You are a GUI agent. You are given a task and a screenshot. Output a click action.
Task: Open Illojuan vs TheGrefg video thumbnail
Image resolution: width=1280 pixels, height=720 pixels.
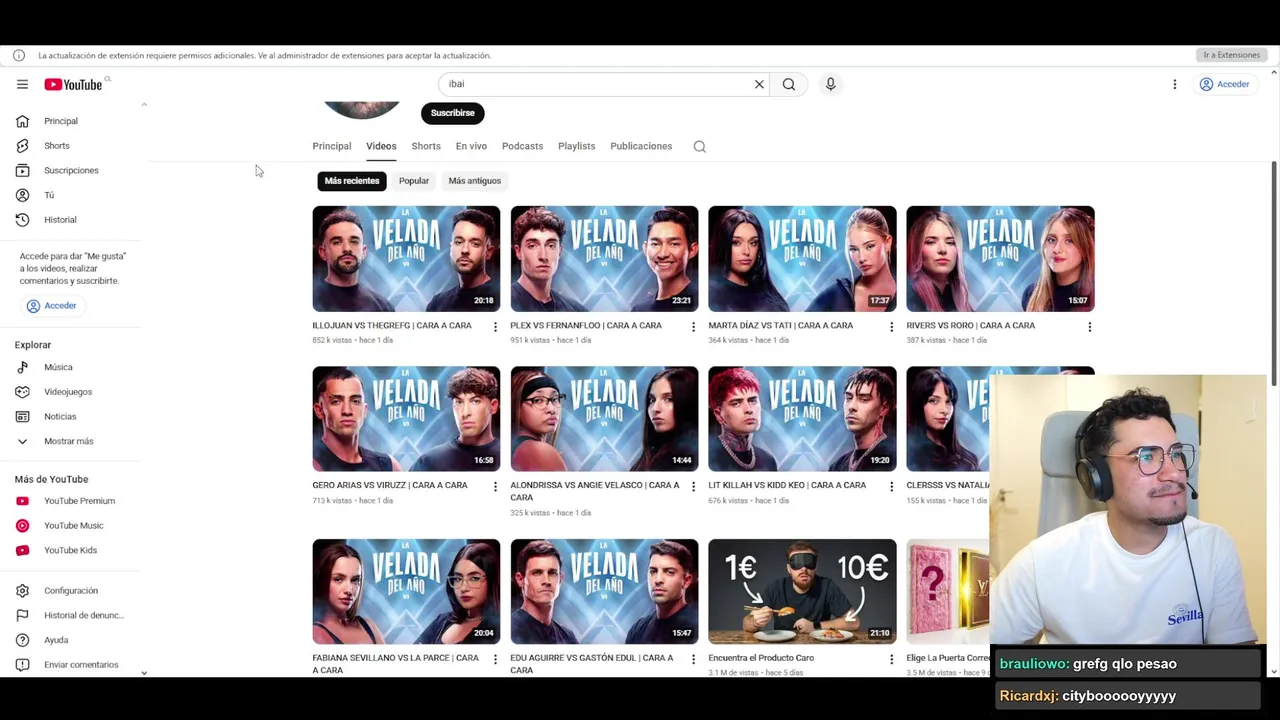click(406, 259)
